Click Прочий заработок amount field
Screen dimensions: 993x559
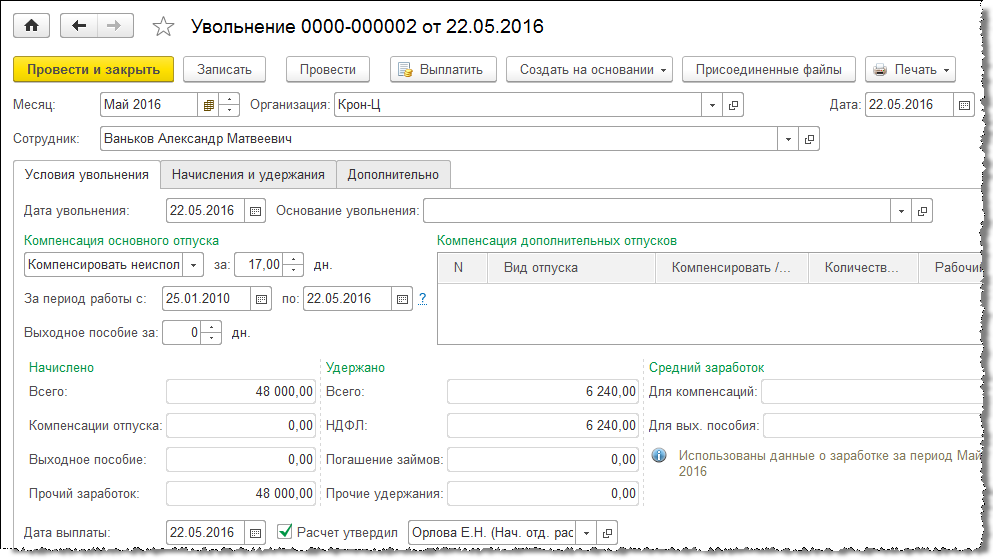pyautogui.click(x=241, y=494)
